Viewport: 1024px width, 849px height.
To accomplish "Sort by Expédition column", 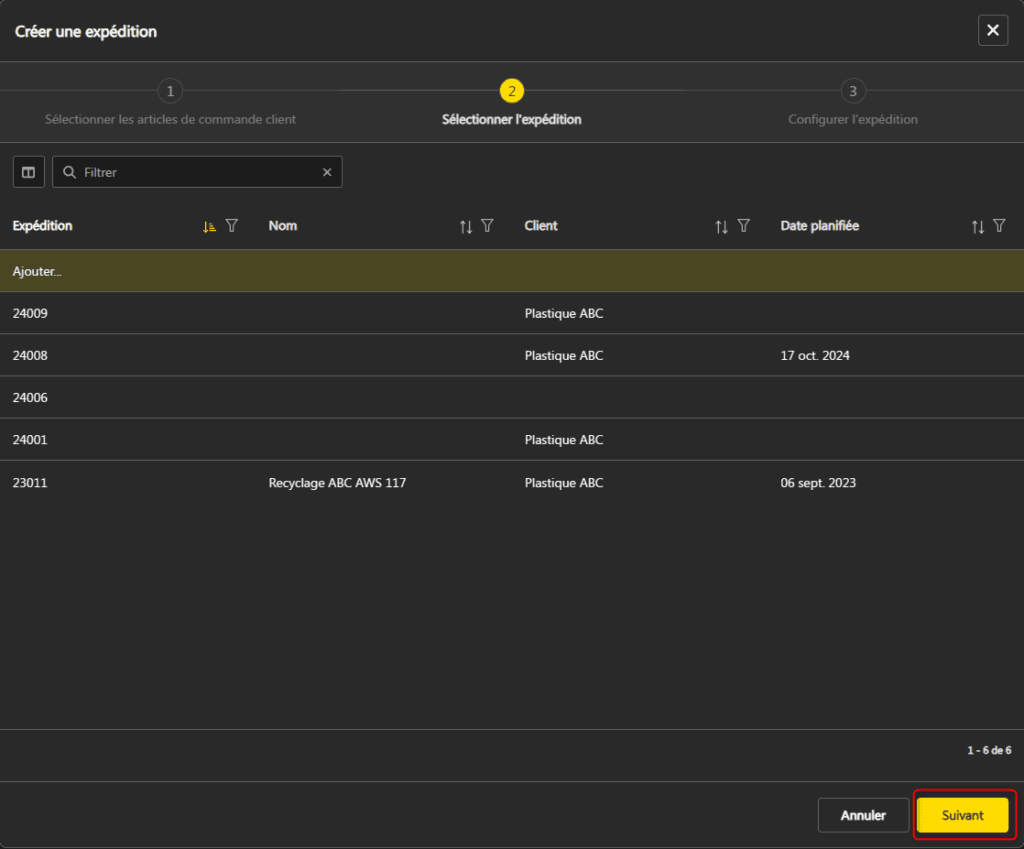I will point(209,227).
